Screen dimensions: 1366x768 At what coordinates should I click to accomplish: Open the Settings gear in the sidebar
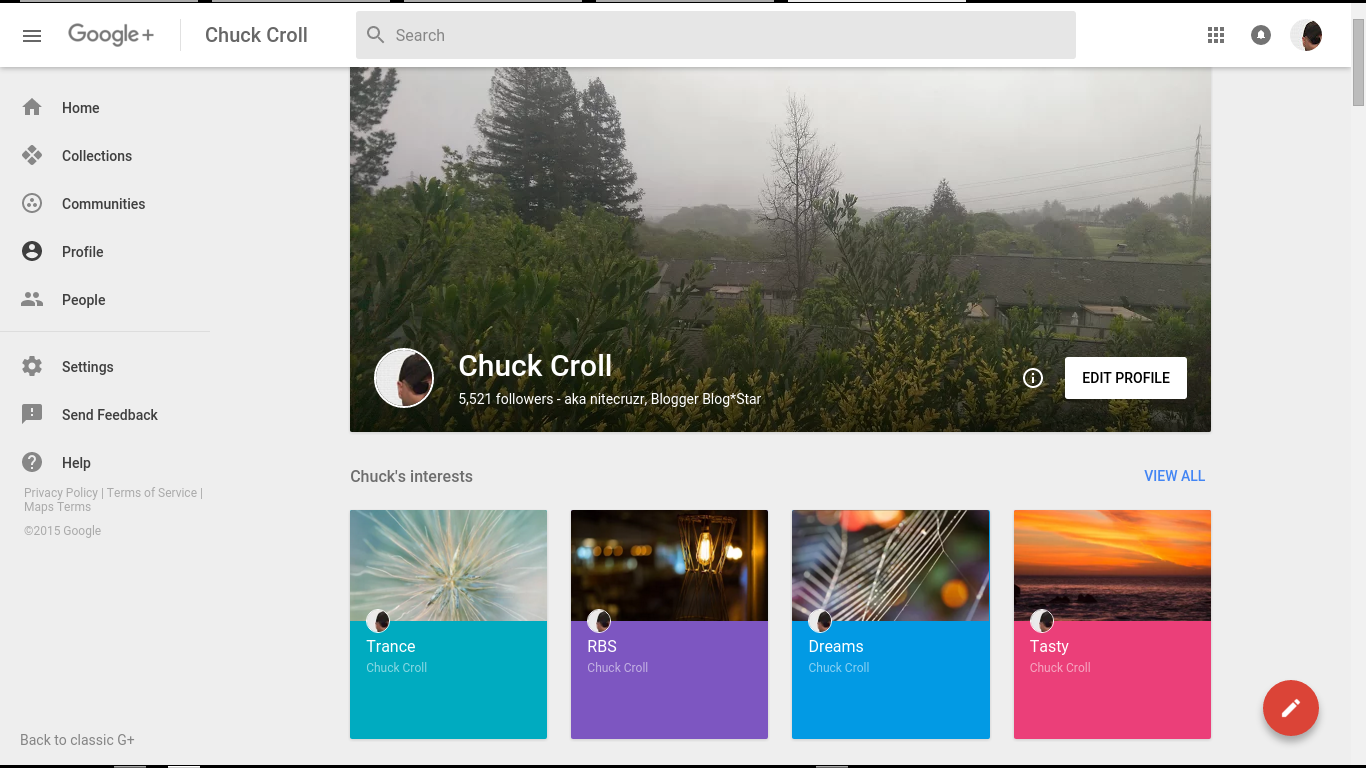(87, 366)
